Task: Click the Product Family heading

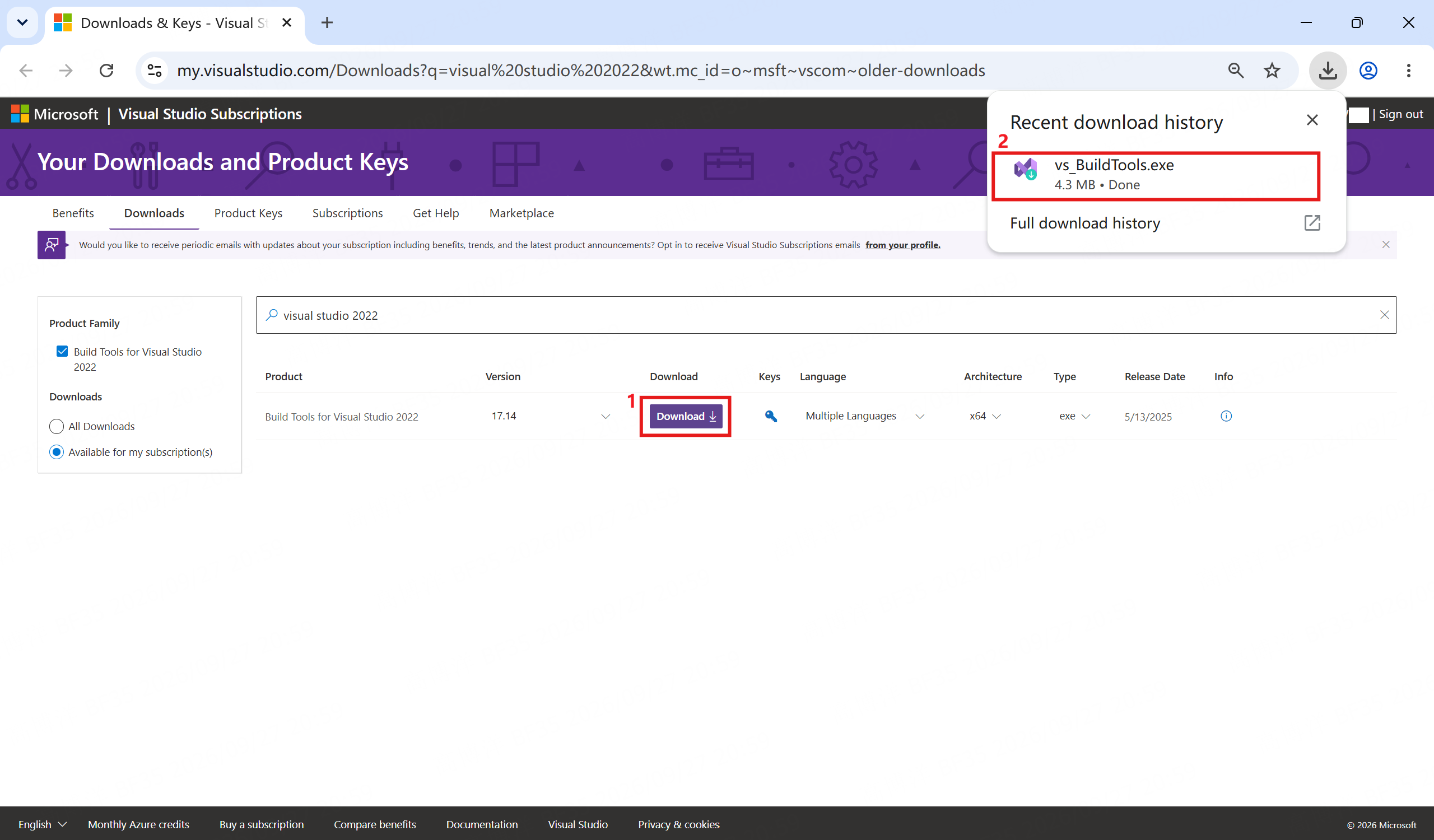Action: click(84, 323)
